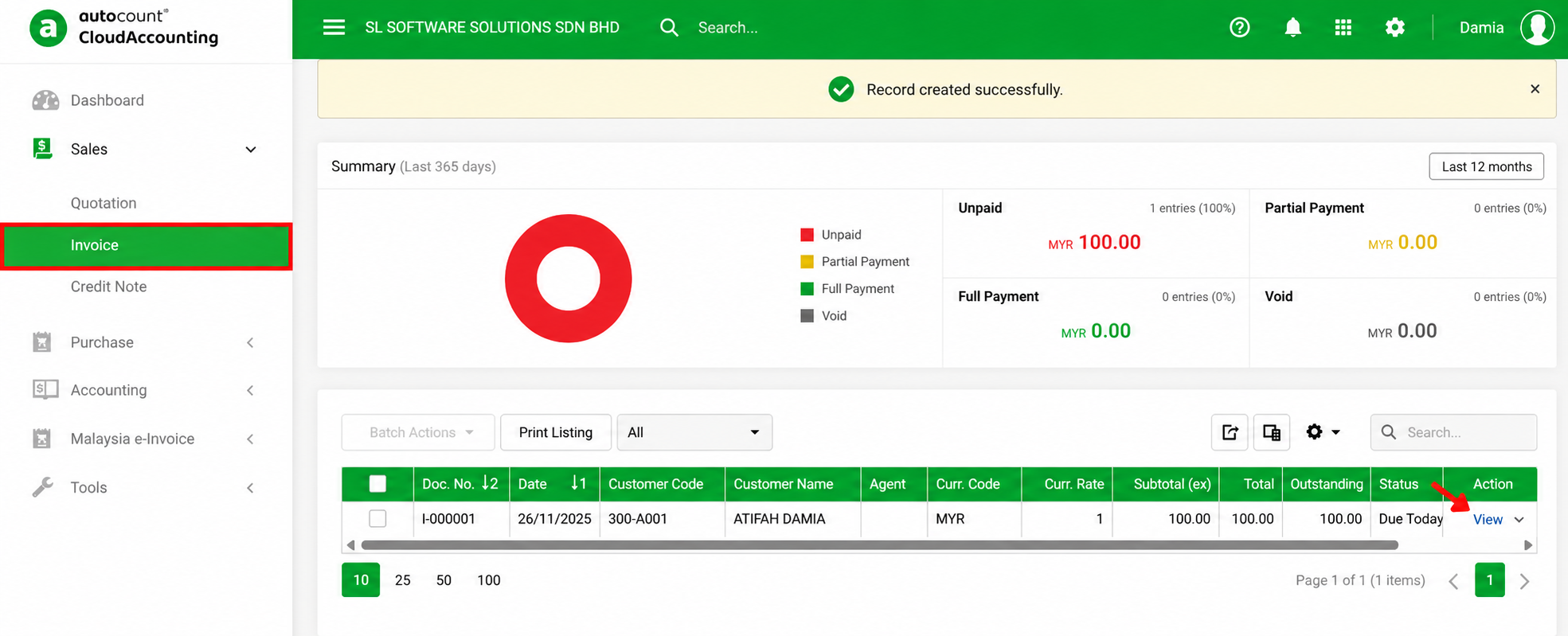
Task: Open the Last 12 months period selector
Action: coord(1486,166)
